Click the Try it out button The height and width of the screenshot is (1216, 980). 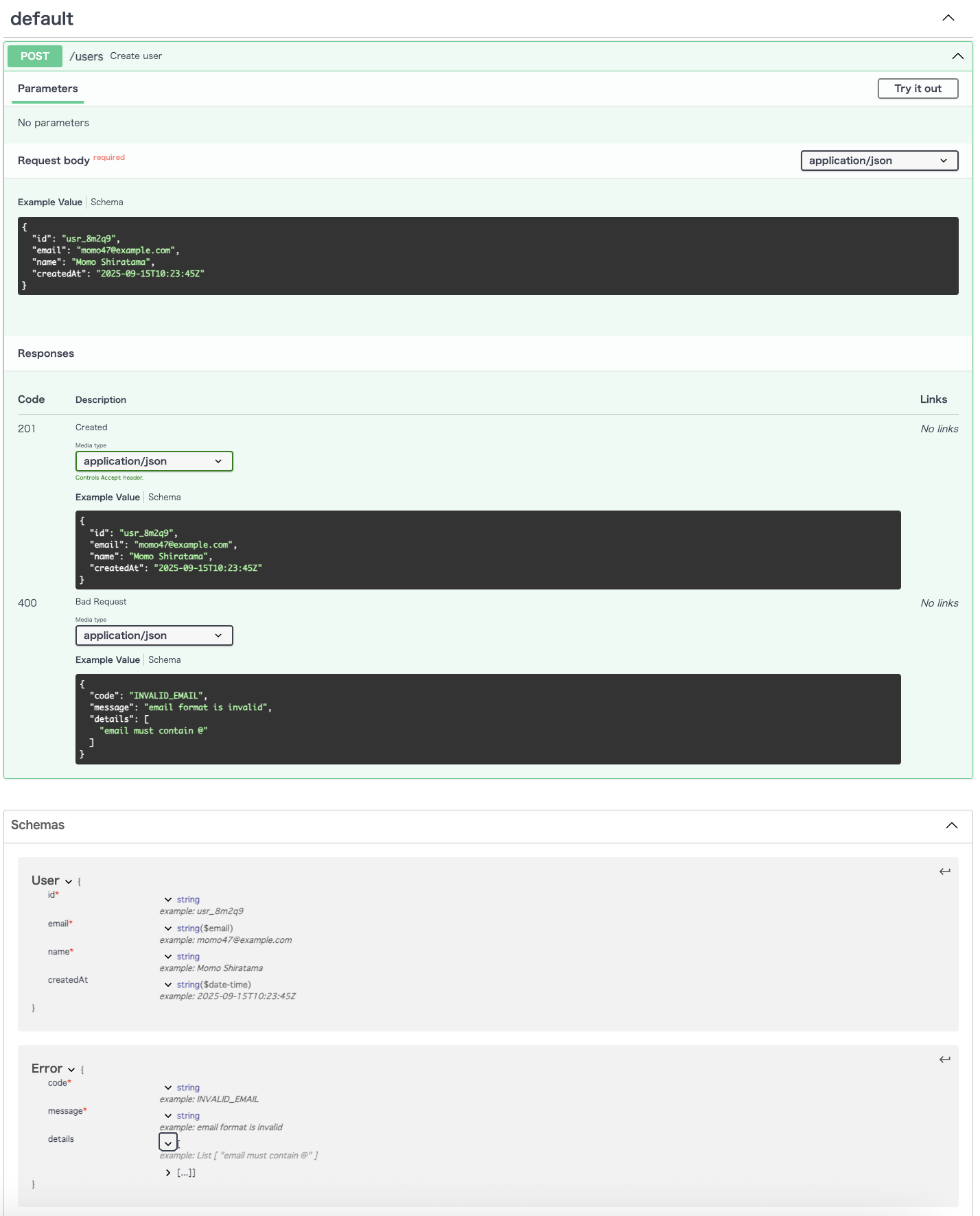pyautogui.click(x=918, y=89)
